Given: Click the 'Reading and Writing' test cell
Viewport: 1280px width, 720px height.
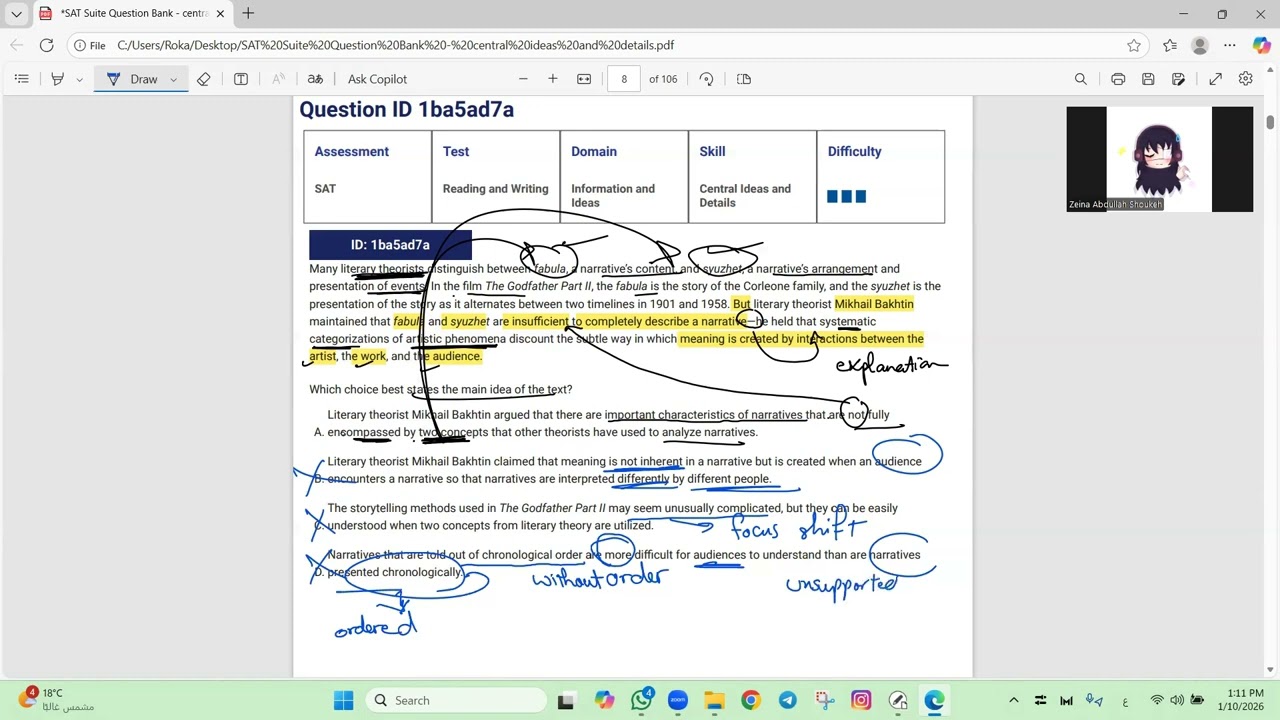Looking at the screenshot, I should coord(496,188).
